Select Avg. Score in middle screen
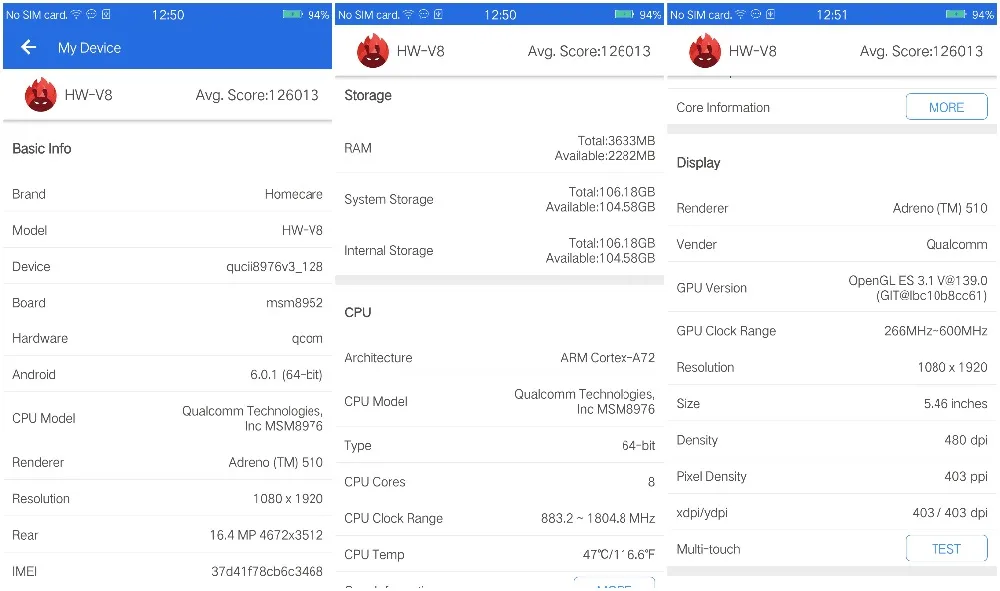 point(589,51)
